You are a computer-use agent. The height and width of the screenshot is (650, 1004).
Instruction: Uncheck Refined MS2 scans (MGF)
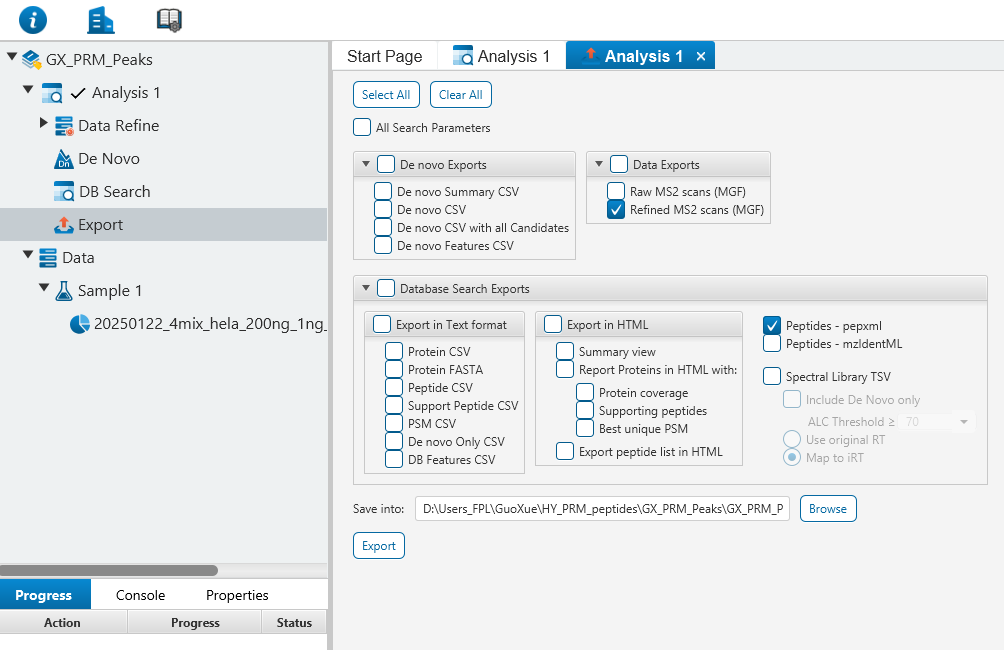pyautogui.click(x=616, y=210)
